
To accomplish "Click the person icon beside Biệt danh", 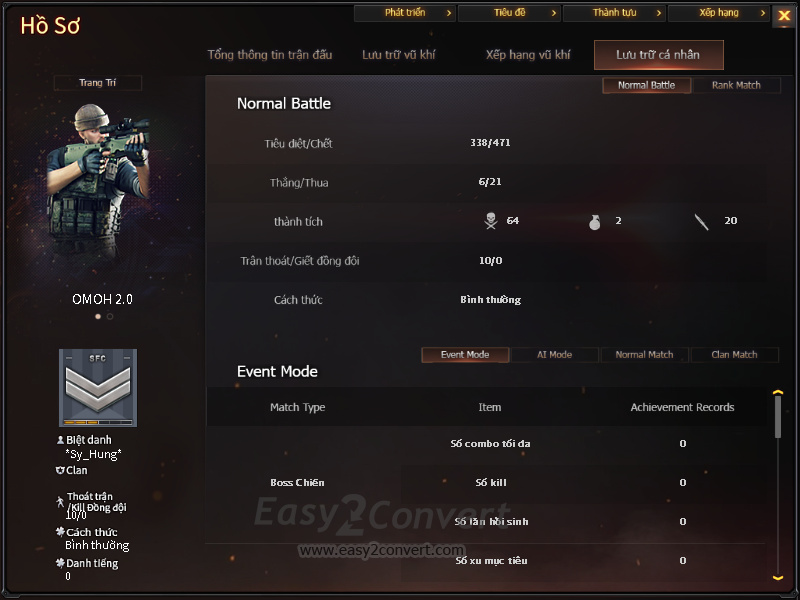I will [x=60, y=439].
